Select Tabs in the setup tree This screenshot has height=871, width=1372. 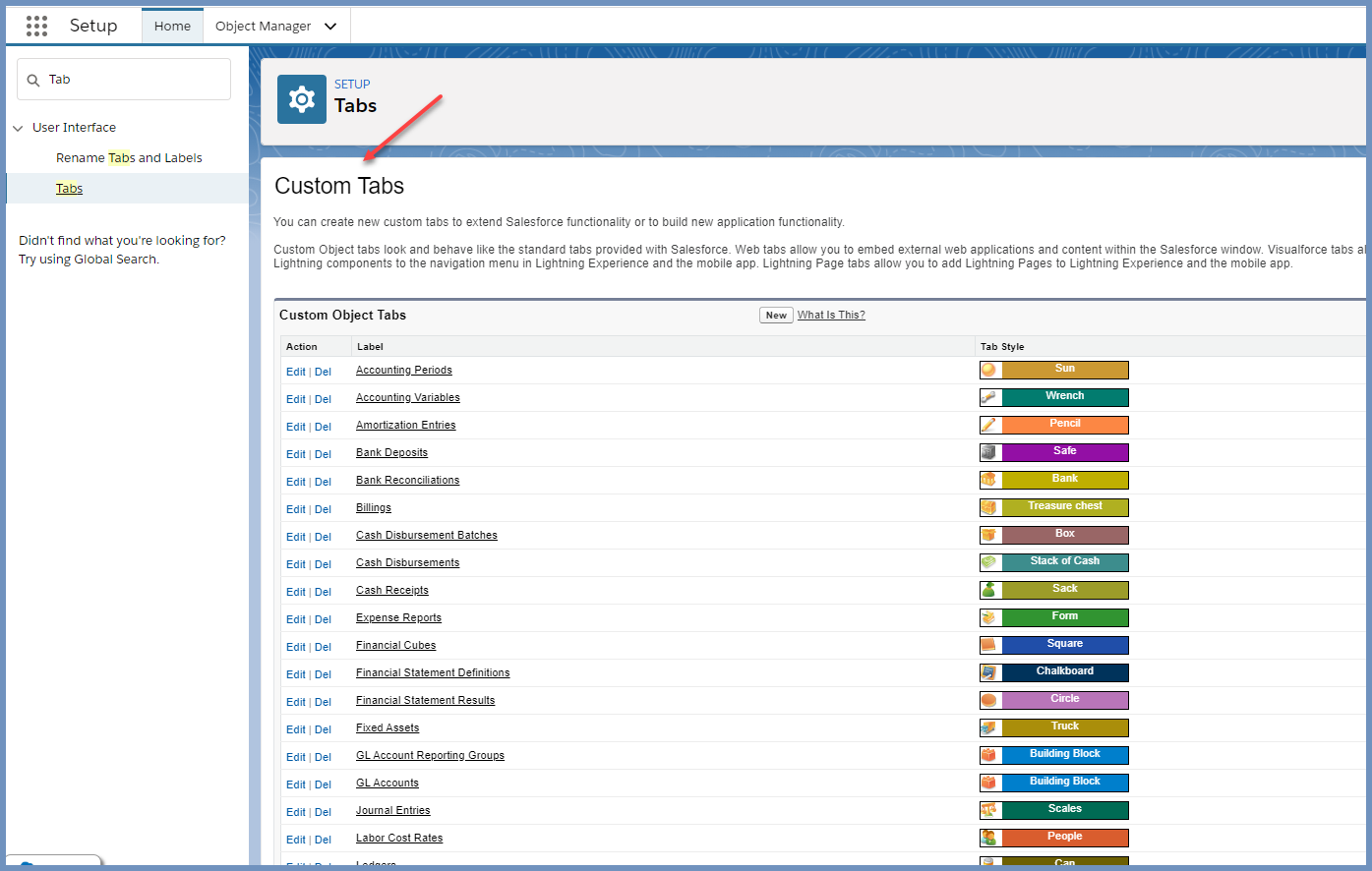click(x=69, y=188)
